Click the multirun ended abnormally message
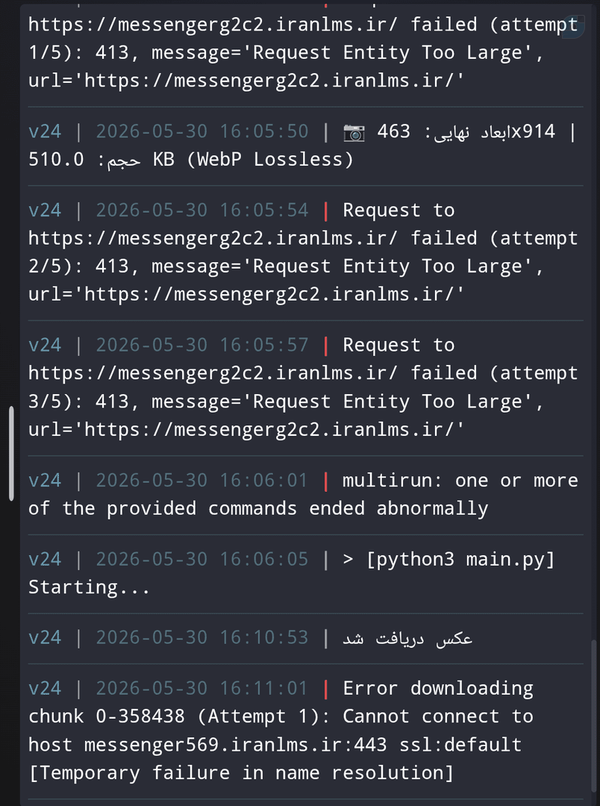 point(303,494)
